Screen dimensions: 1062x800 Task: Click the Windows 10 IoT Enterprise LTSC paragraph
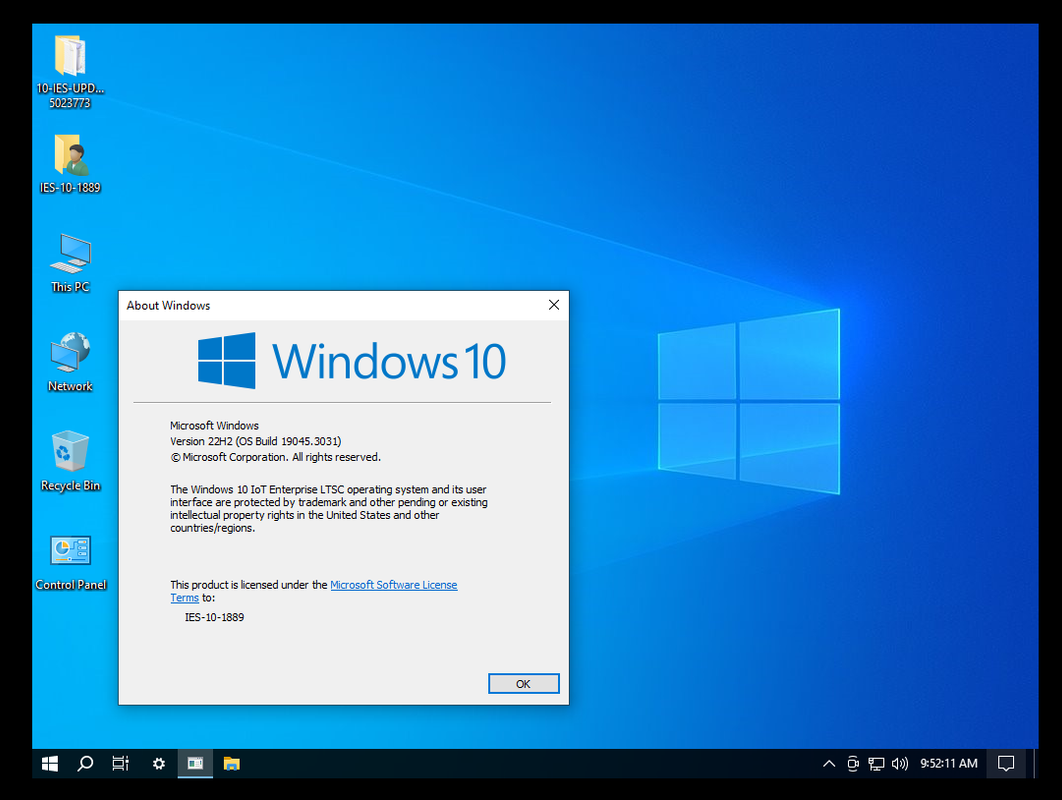click(328, 509)
